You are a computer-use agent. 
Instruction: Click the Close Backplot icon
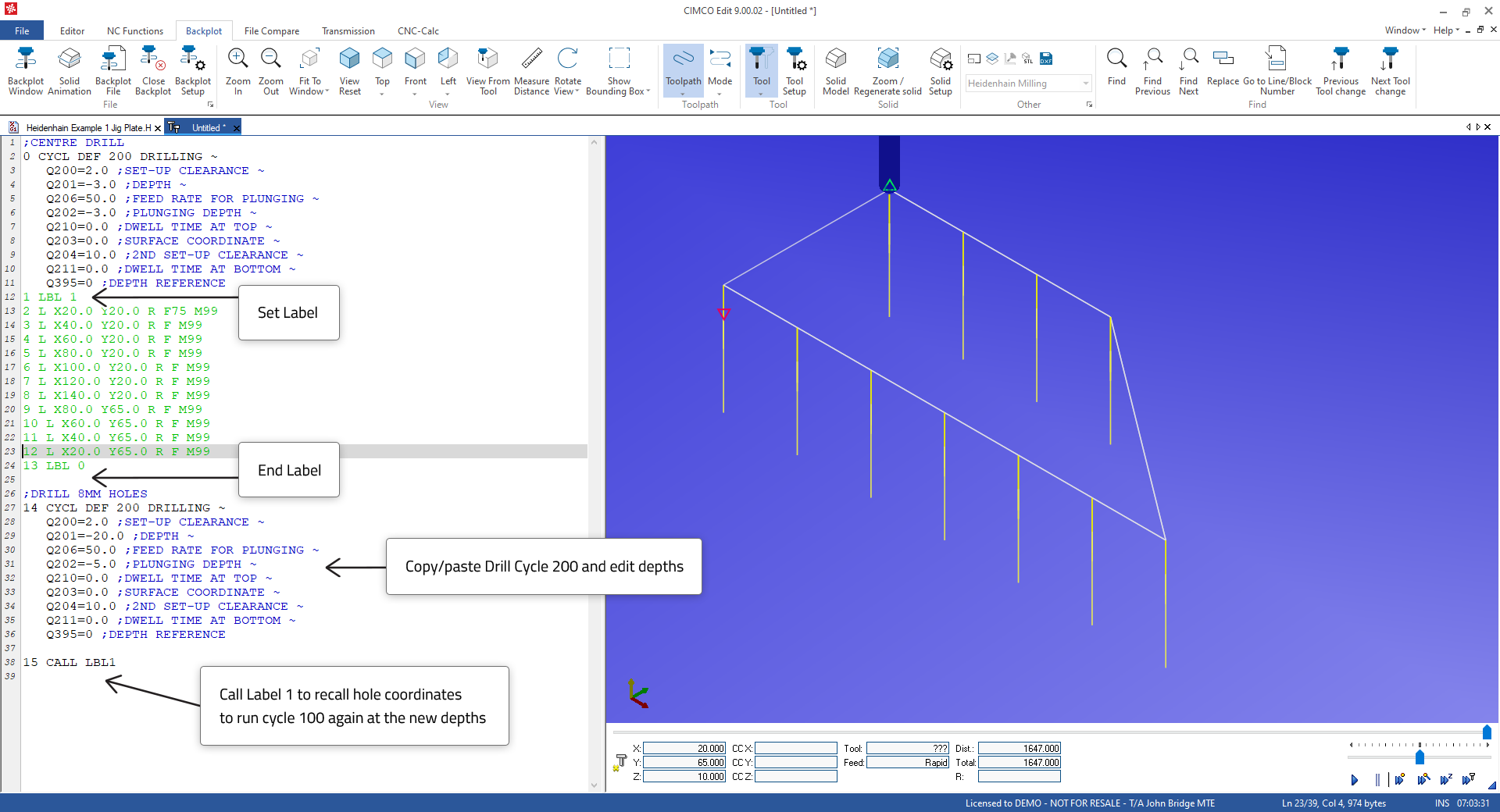click(153, 71)
